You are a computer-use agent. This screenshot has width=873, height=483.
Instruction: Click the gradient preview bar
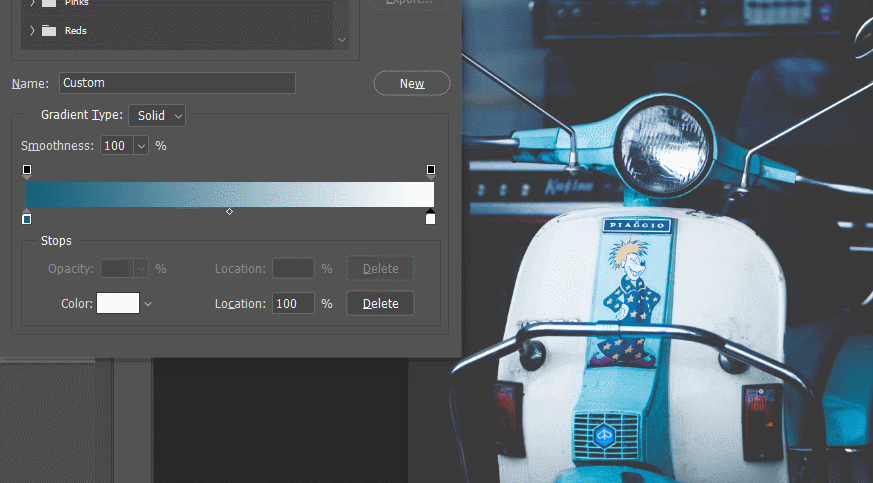point(230,194)
